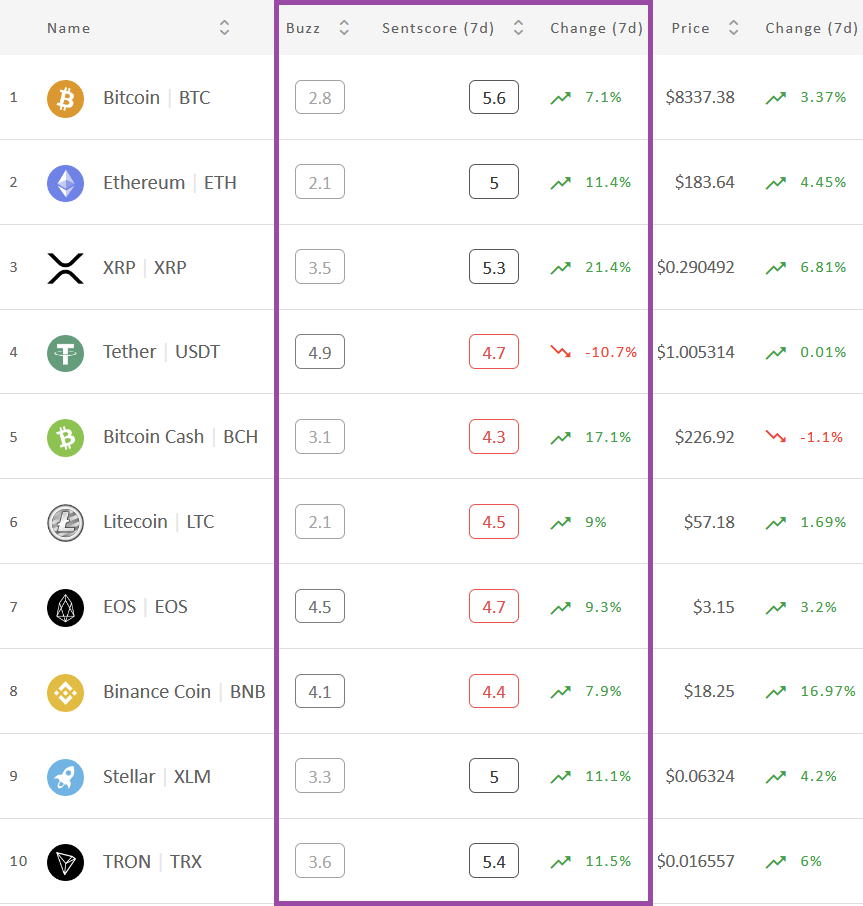
Task: Click Tether's red 4.7 sentscore box
Action: click(494, 352)
